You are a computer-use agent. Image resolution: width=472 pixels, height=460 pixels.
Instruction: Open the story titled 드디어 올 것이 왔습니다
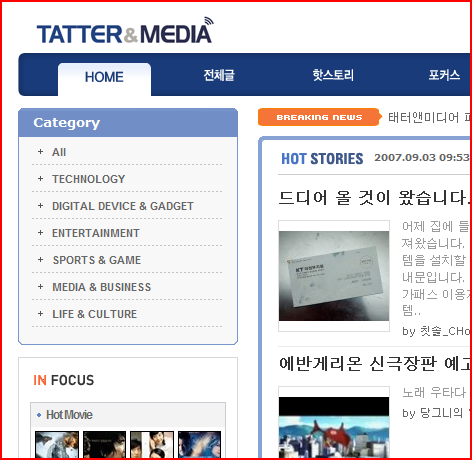click(374, 198)
